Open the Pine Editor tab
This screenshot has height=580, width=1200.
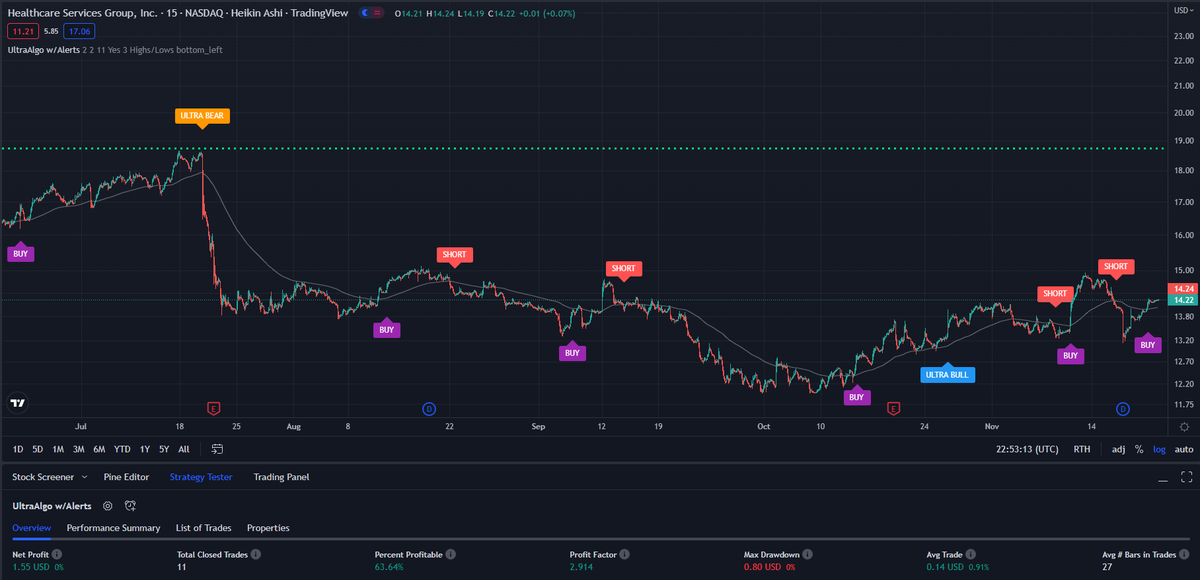point(126,477)
